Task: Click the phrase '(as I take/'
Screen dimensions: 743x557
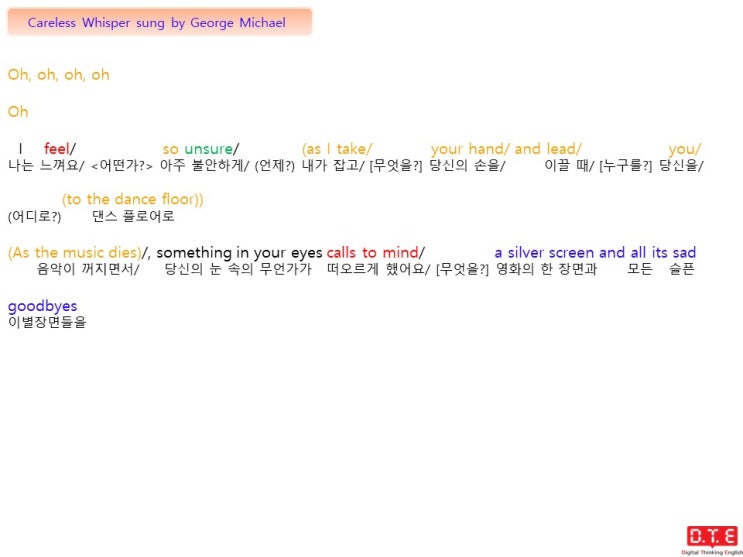Action: tap(337, 149)
